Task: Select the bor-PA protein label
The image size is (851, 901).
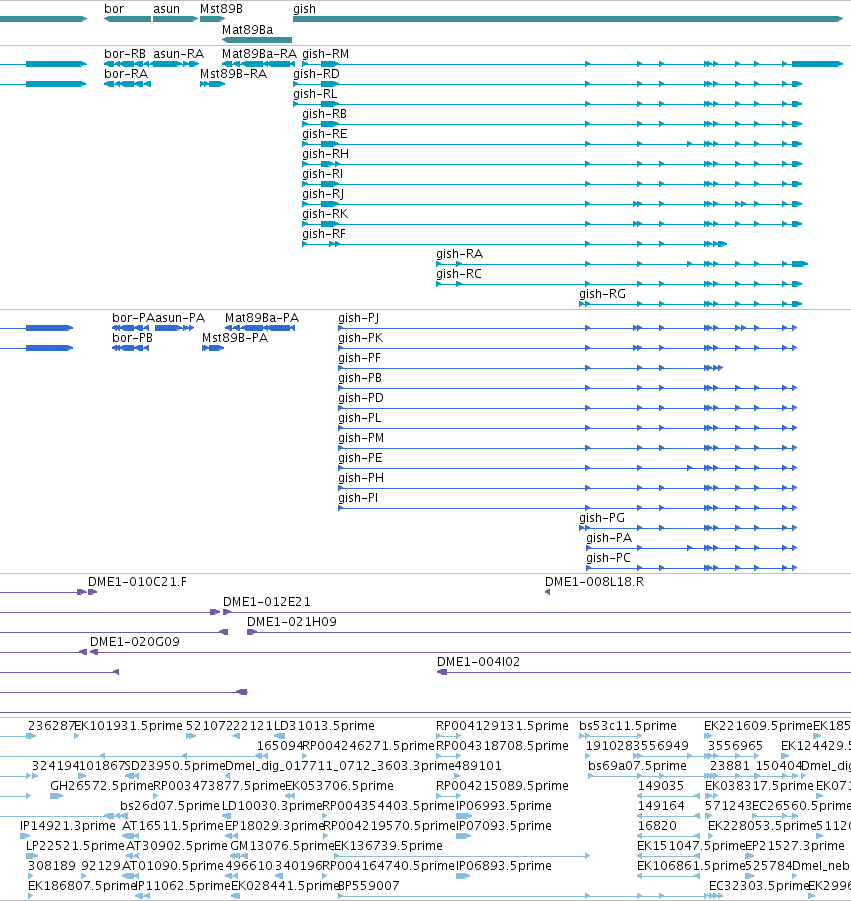Action: click(x=133, y=318)
